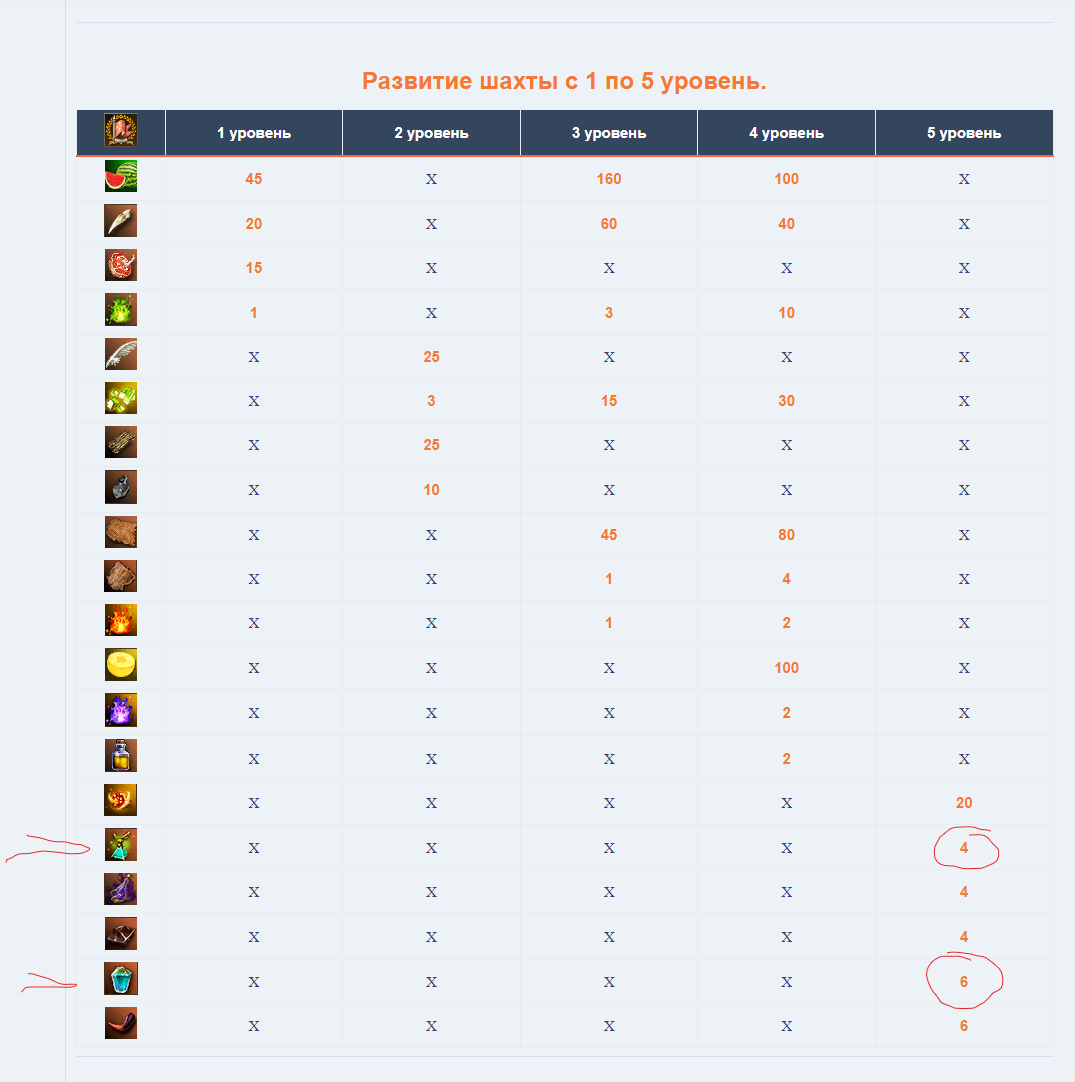Select the yellow melon slice icon
The height and width of the screenshot is (1082, 1075).
tap(121, 666)
